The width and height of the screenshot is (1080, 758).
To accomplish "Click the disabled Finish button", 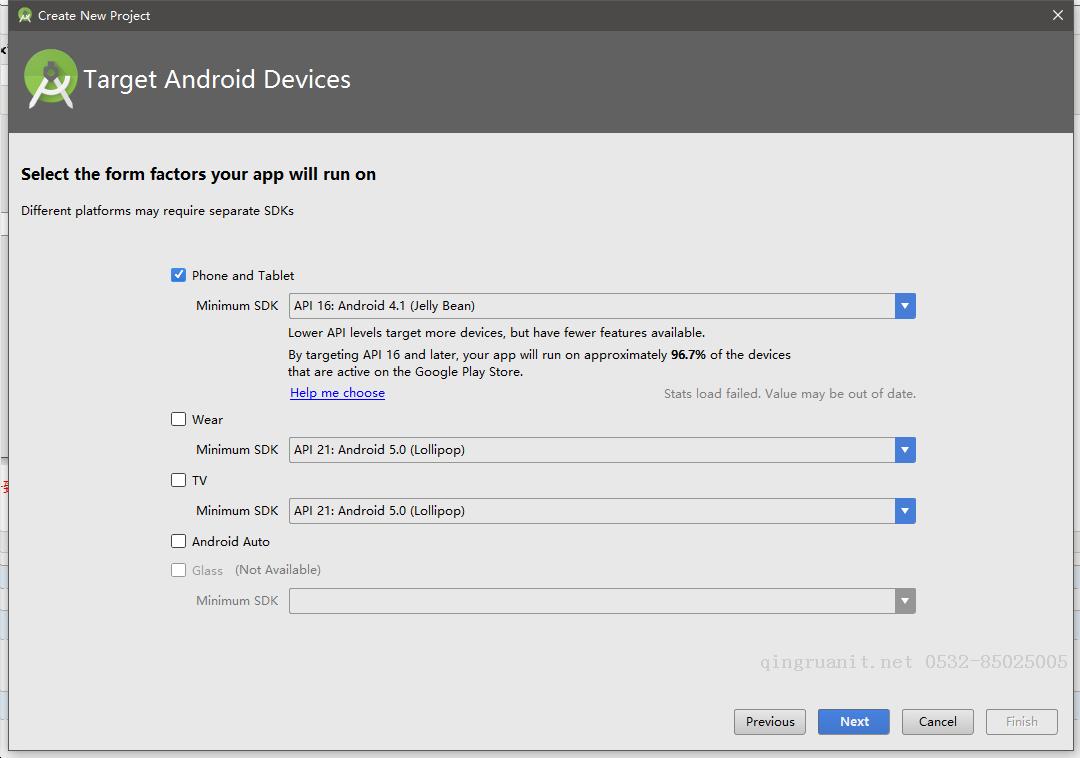I will pyautogui.click(x=1021, y=722).
